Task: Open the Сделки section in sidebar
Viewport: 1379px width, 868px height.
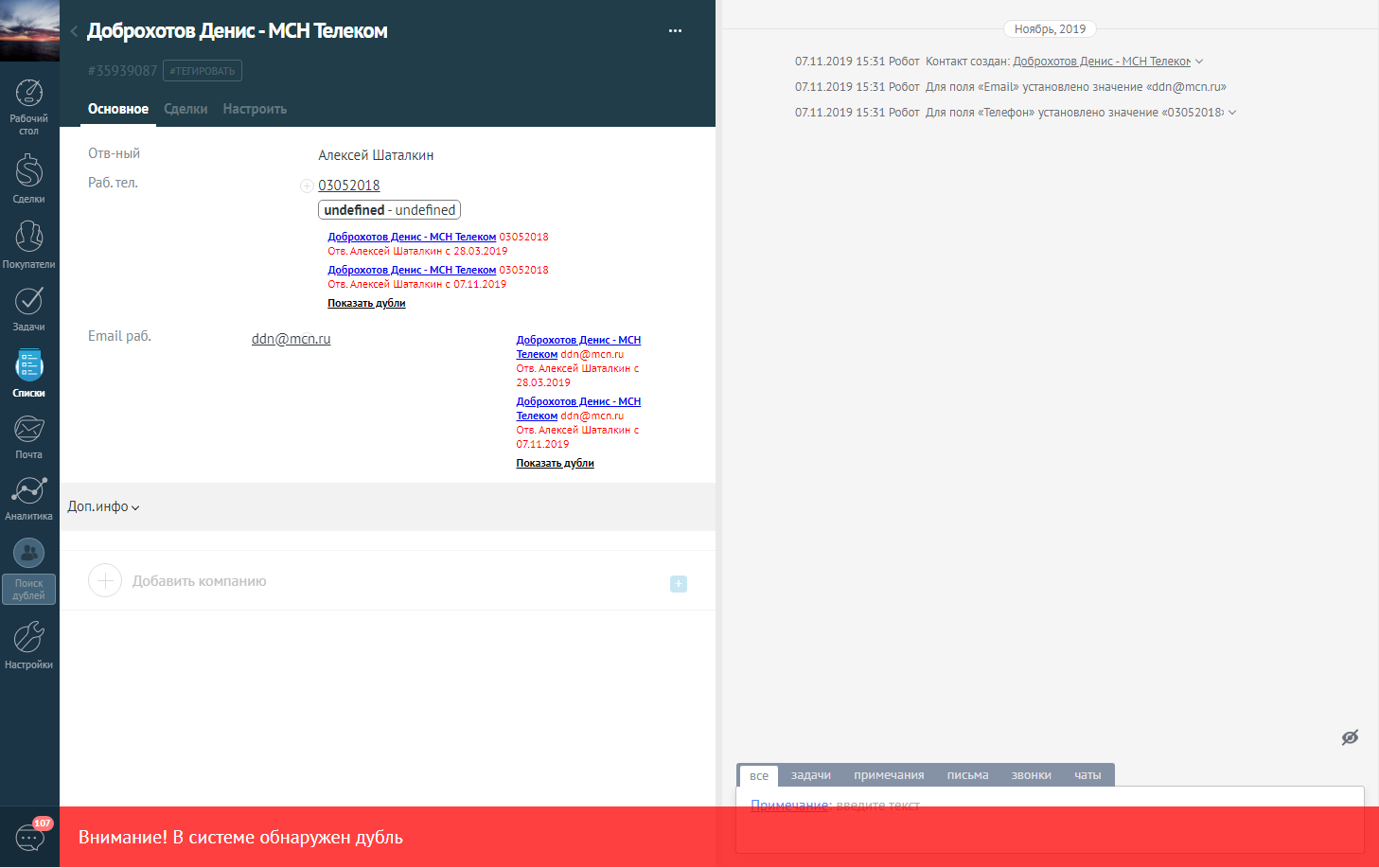Action: [x=29, y=178]
